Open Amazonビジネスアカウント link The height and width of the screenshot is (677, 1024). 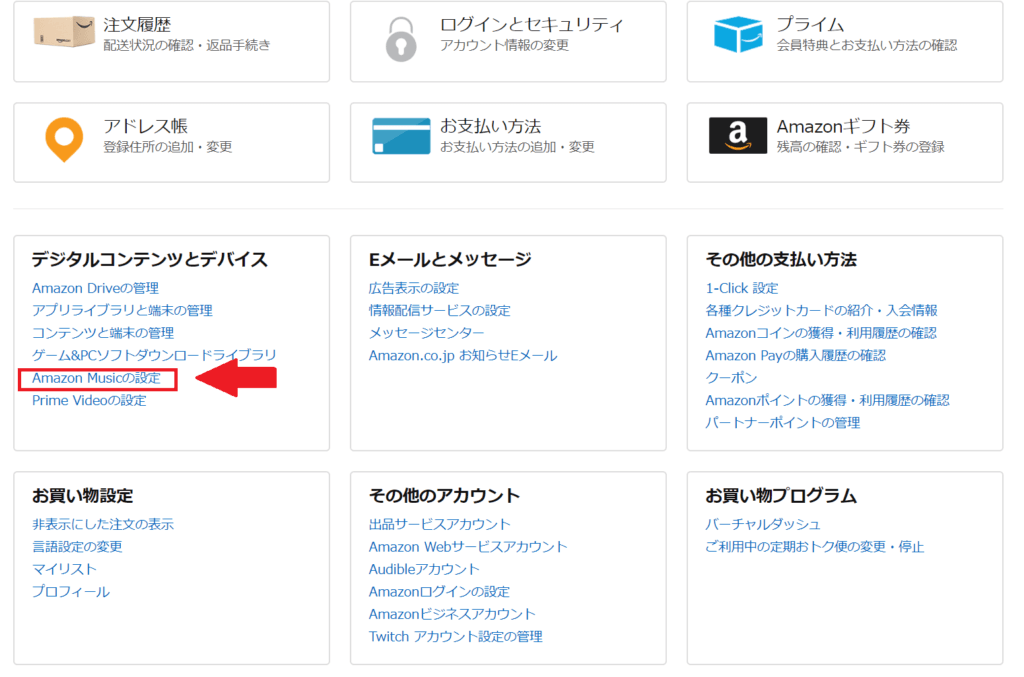452,614
